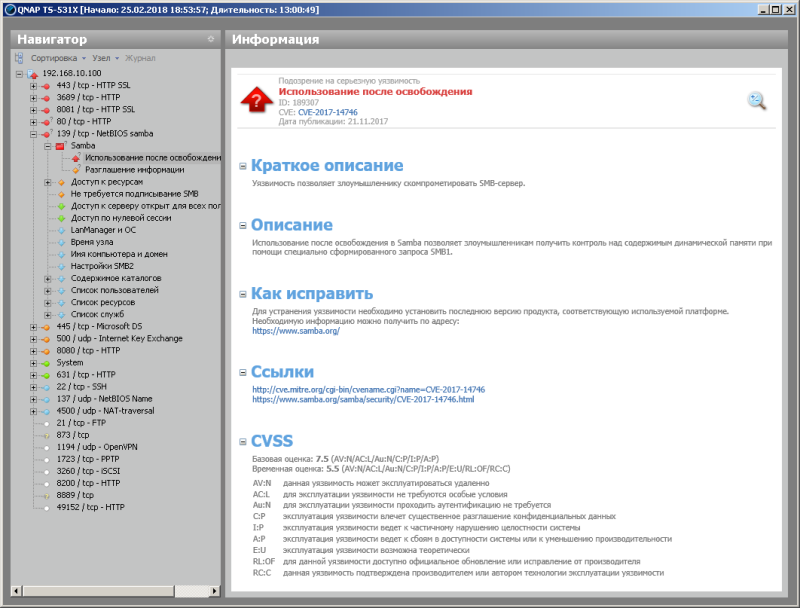Screen dimensions: 800x608
Task: Expand the 4500 / udp - NAT-traversal node
Action: (33, 411)
